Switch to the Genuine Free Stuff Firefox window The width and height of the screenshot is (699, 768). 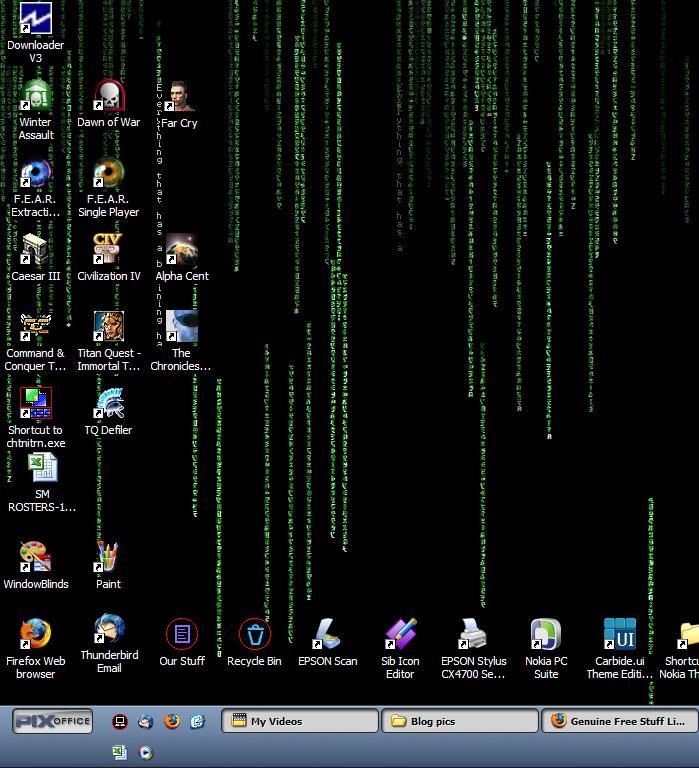[x=620, y=721]
